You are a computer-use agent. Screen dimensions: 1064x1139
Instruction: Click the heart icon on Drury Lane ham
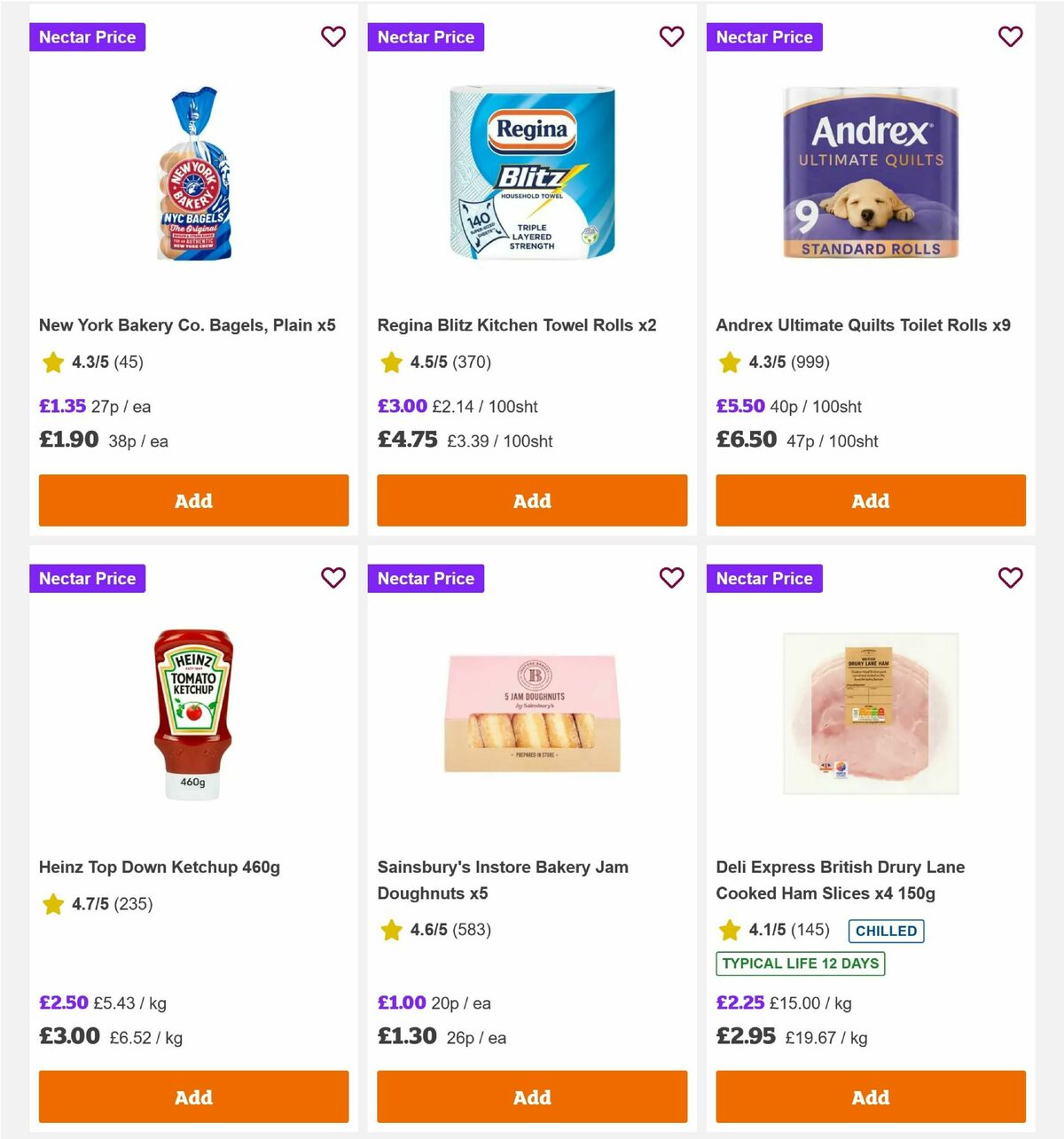(x=1010, y=577)
